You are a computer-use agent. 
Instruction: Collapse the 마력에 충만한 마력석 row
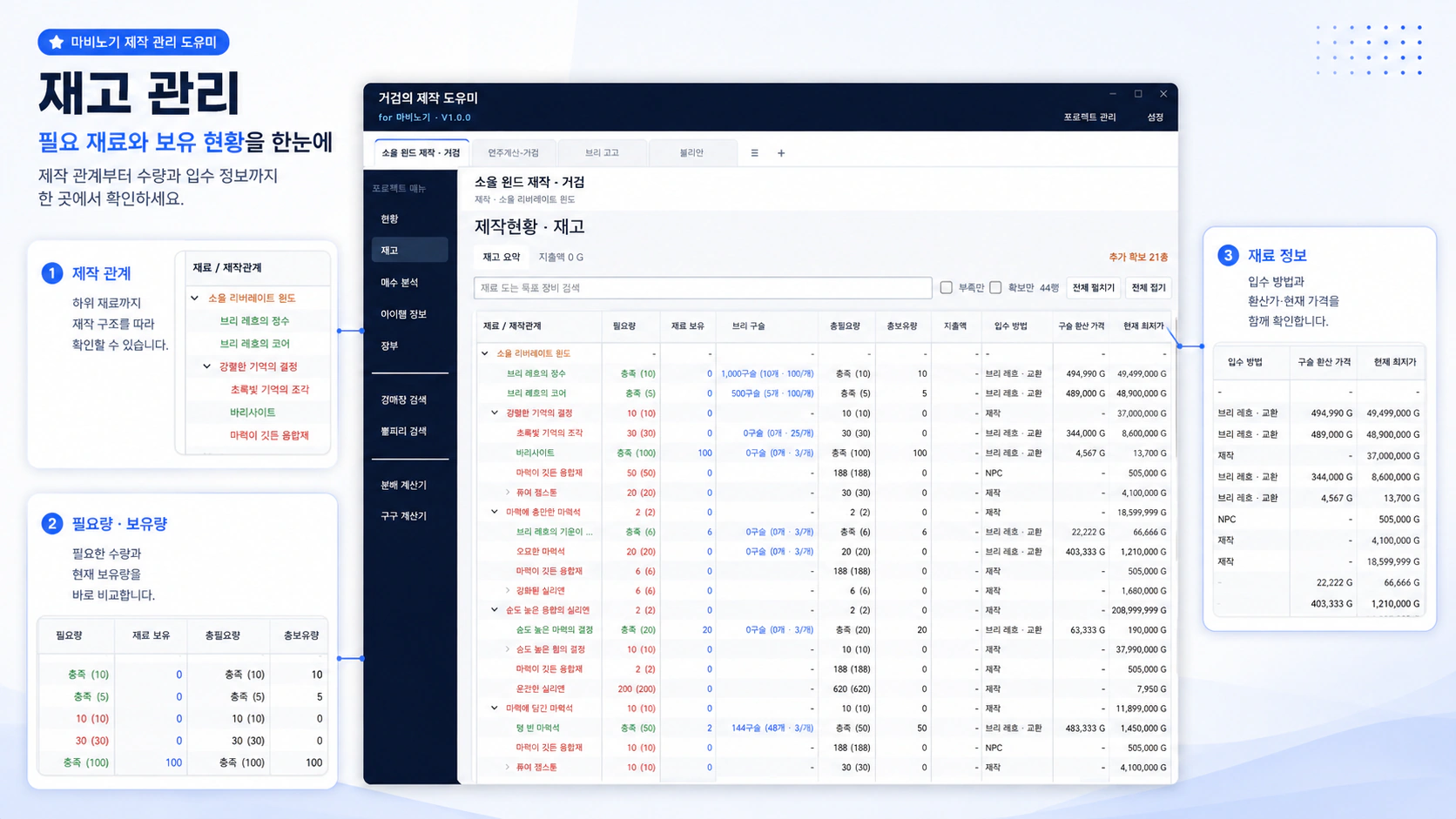pyautogui.click(x=495, y=512)
